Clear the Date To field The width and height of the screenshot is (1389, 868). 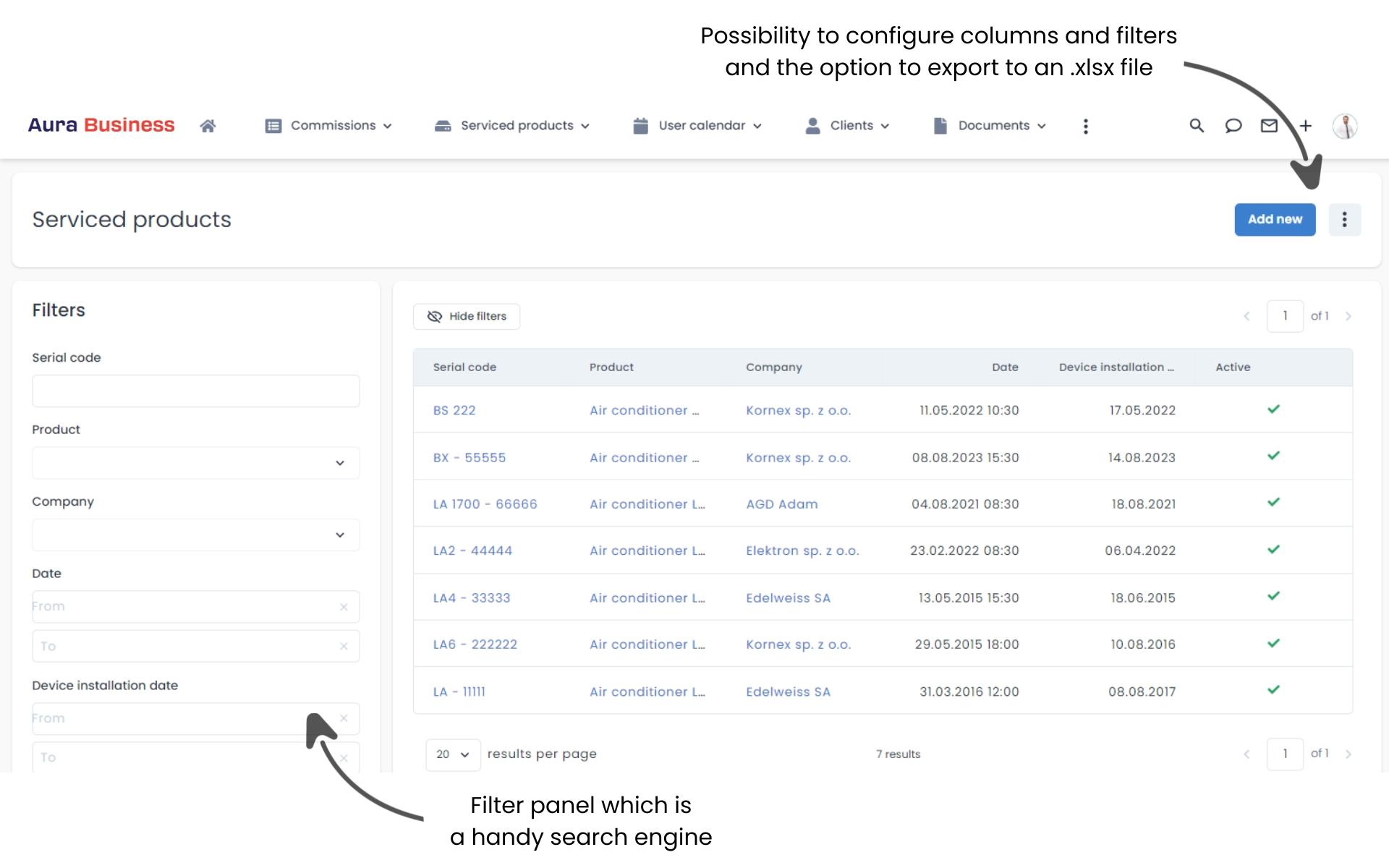point(344,646)
